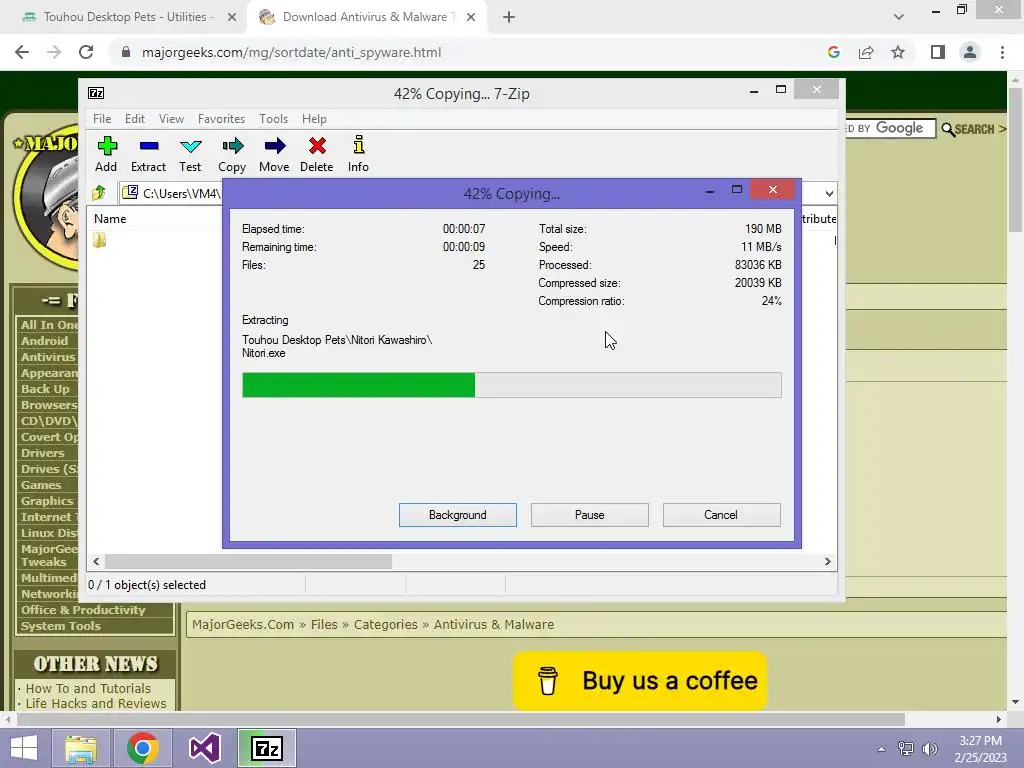The width and height of the screenshot is (1024, 768).
Task: Click Antivirus & Malware breadcrumb link
Action: (x=494, y=624)
